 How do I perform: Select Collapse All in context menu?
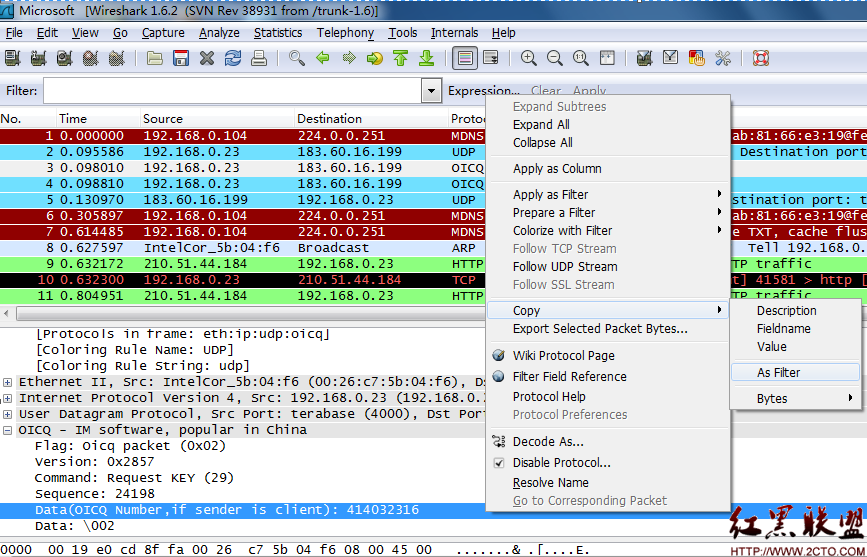click(608, 143)
